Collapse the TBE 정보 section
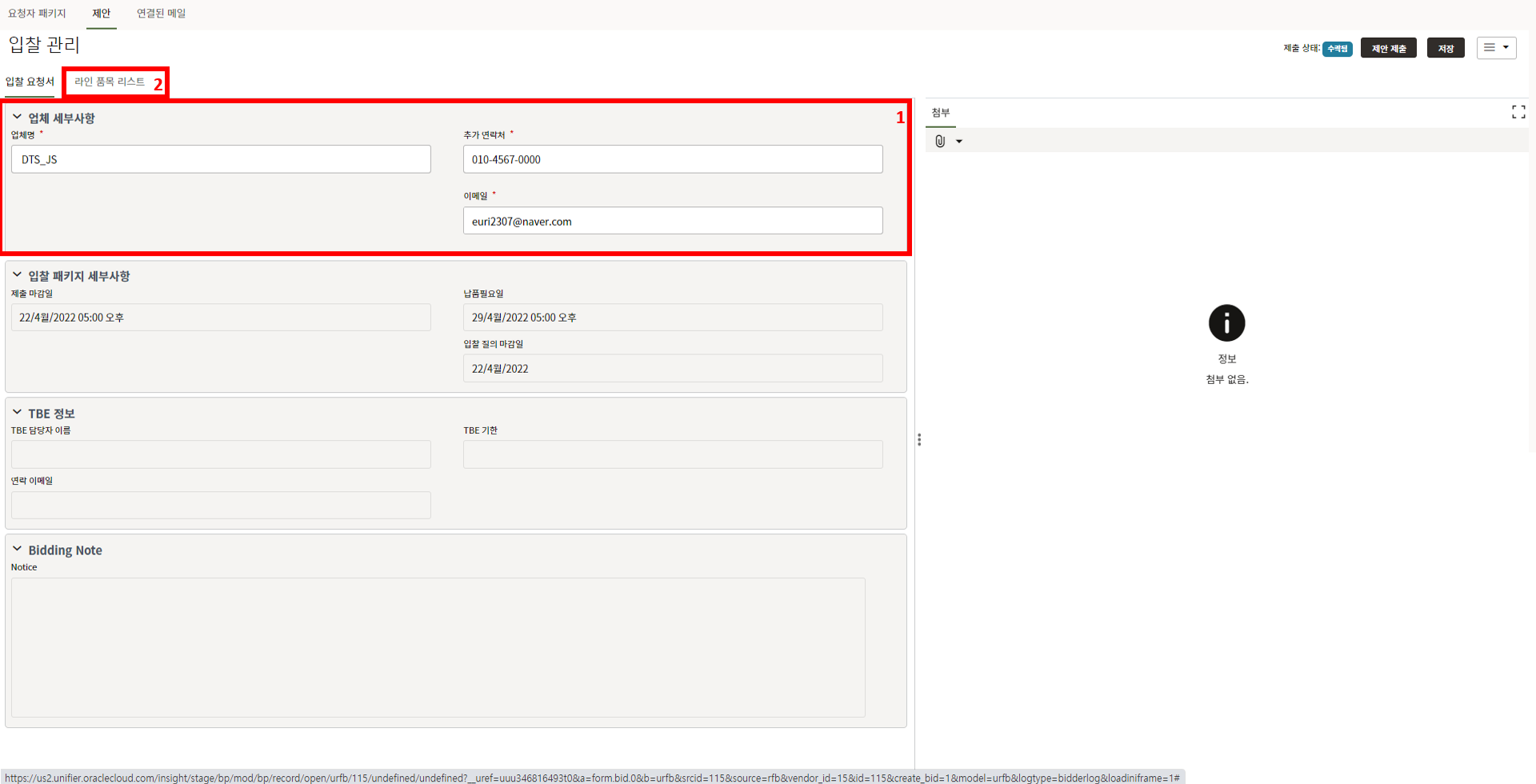The height and width of the screenshot is (784, 1536). (17, 413)
